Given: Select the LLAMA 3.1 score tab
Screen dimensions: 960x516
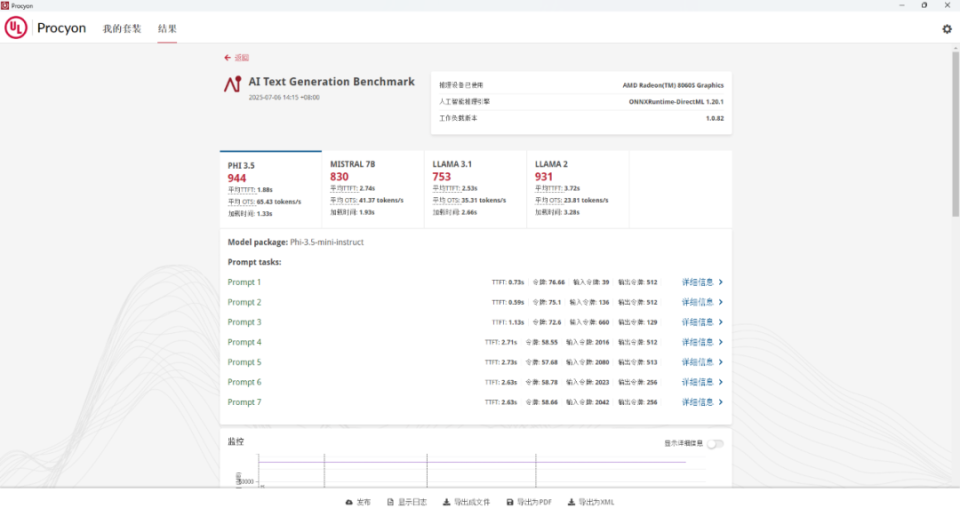Looking at the screenshot, I should click(x=475, y=190).
